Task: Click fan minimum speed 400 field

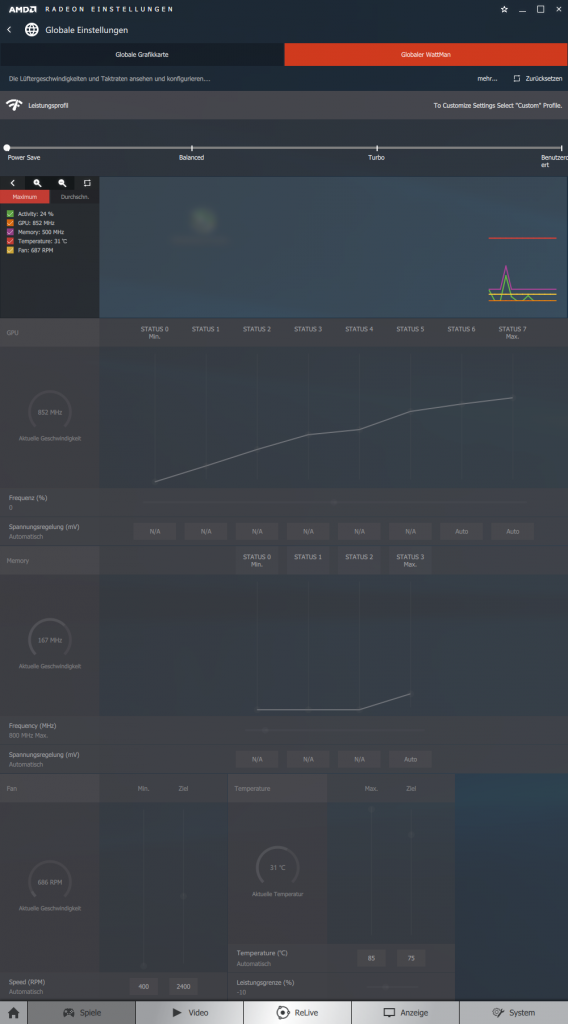Action: (144, 986)
